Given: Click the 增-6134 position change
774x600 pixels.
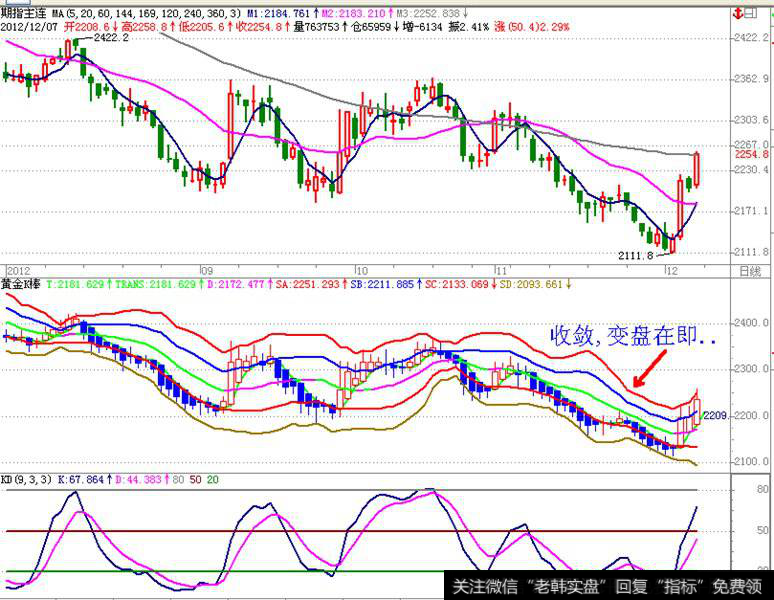Looking at the screenshot, I should [423, 27].
